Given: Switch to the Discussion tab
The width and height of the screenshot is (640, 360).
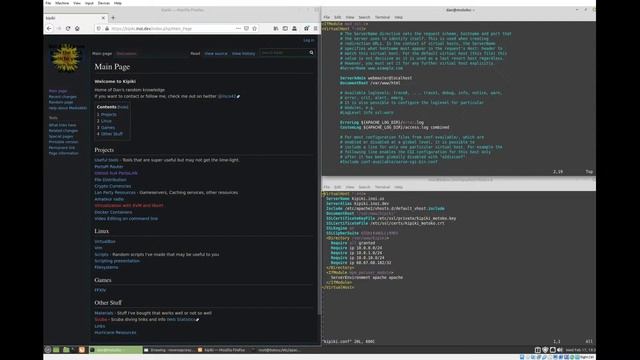Looking at the screenshot, I should click(126, 53).
